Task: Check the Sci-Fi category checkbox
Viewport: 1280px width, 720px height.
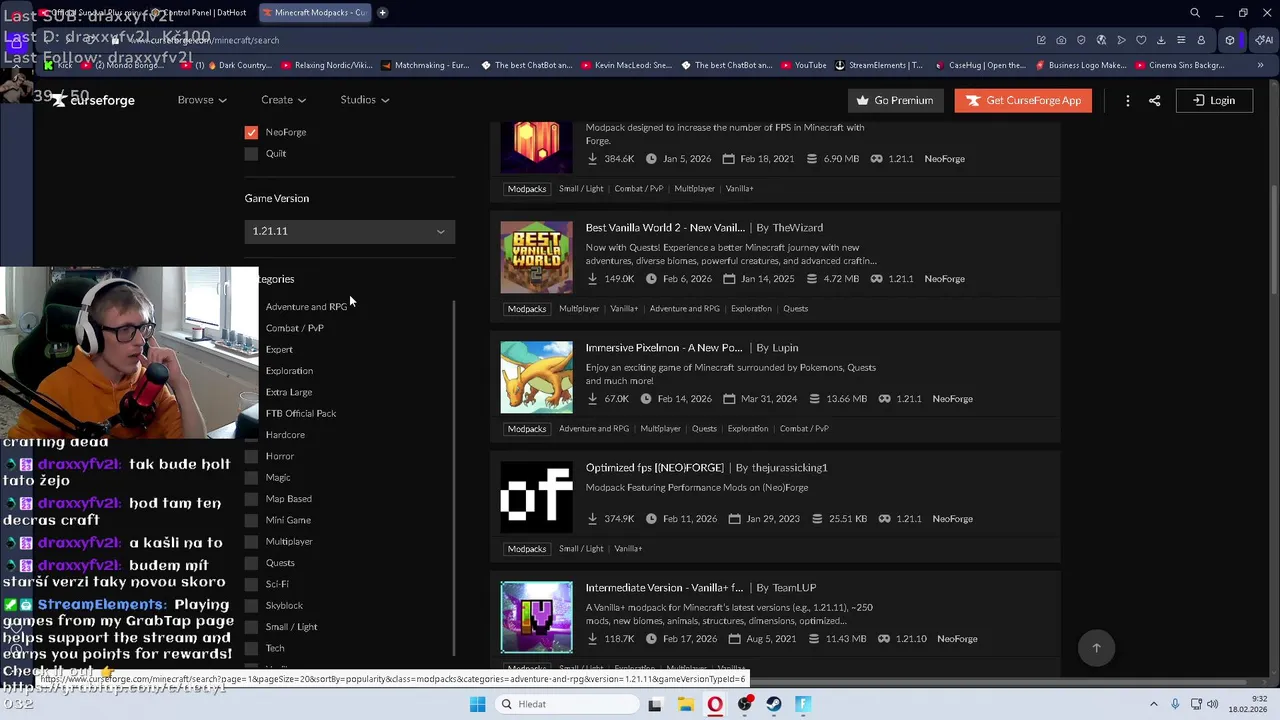Action: 251,584
